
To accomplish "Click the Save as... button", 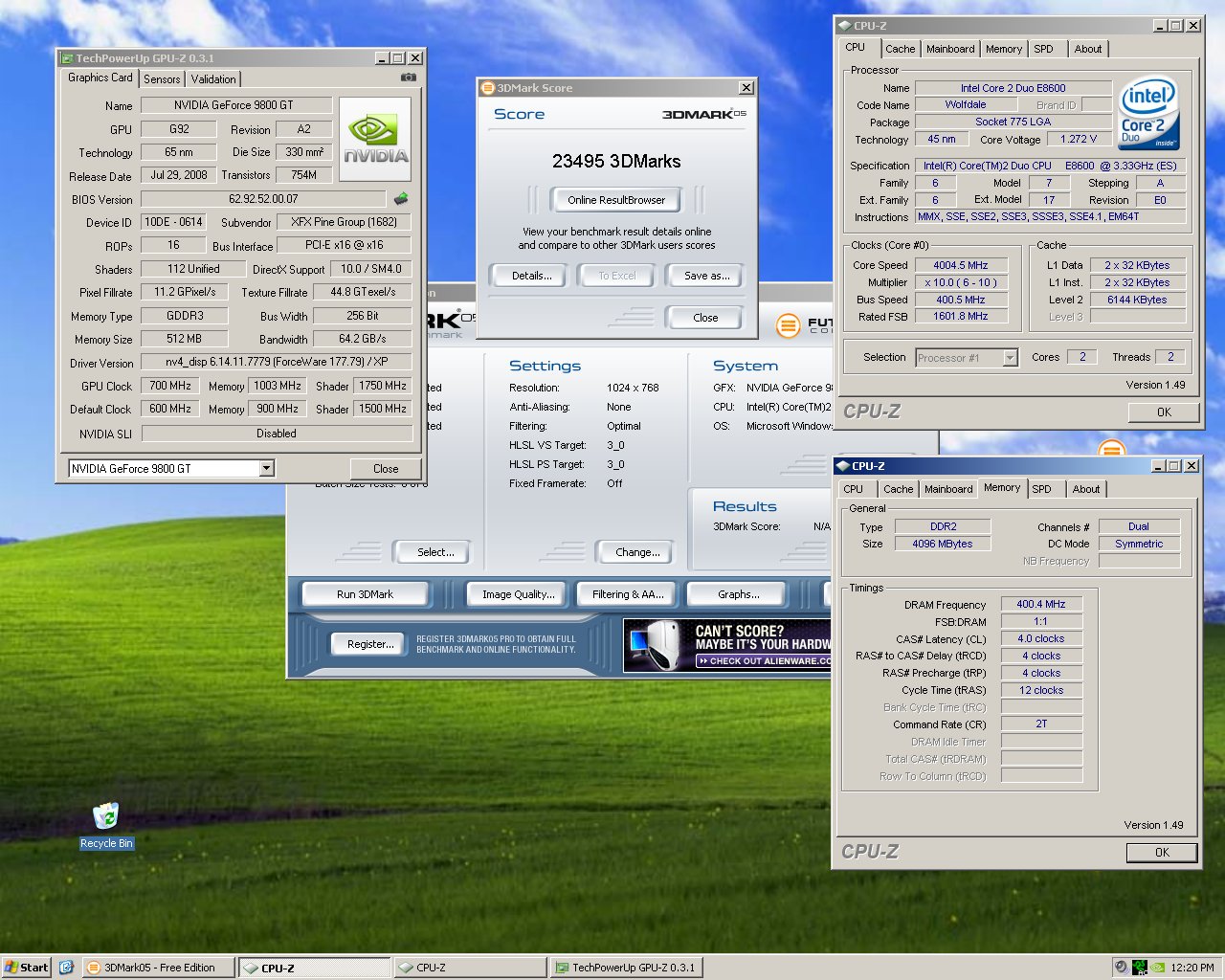I will point(706,276).
